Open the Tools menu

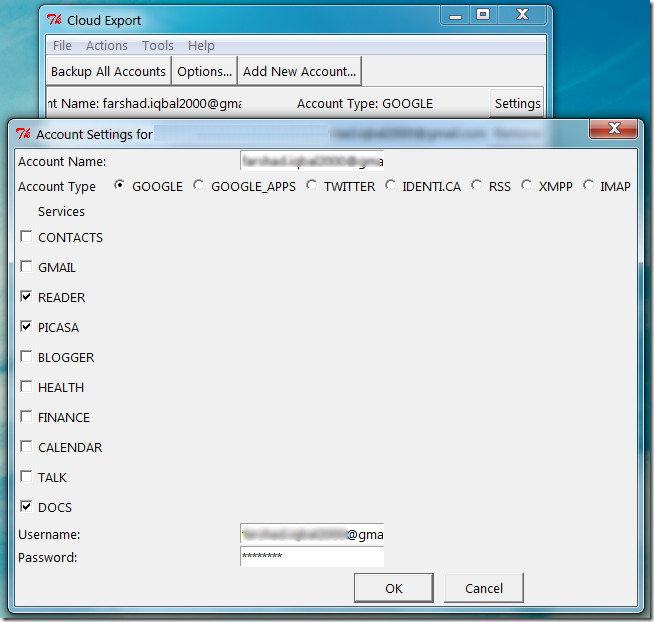coord(158,45)
